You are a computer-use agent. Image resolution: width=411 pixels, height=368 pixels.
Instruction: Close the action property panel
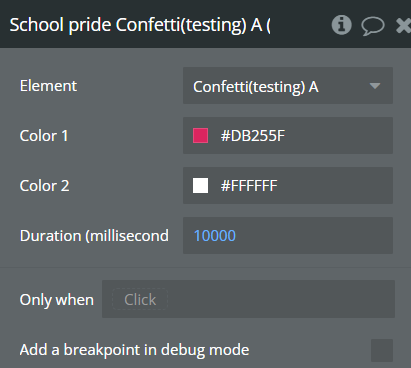click(x=403, y=26)
